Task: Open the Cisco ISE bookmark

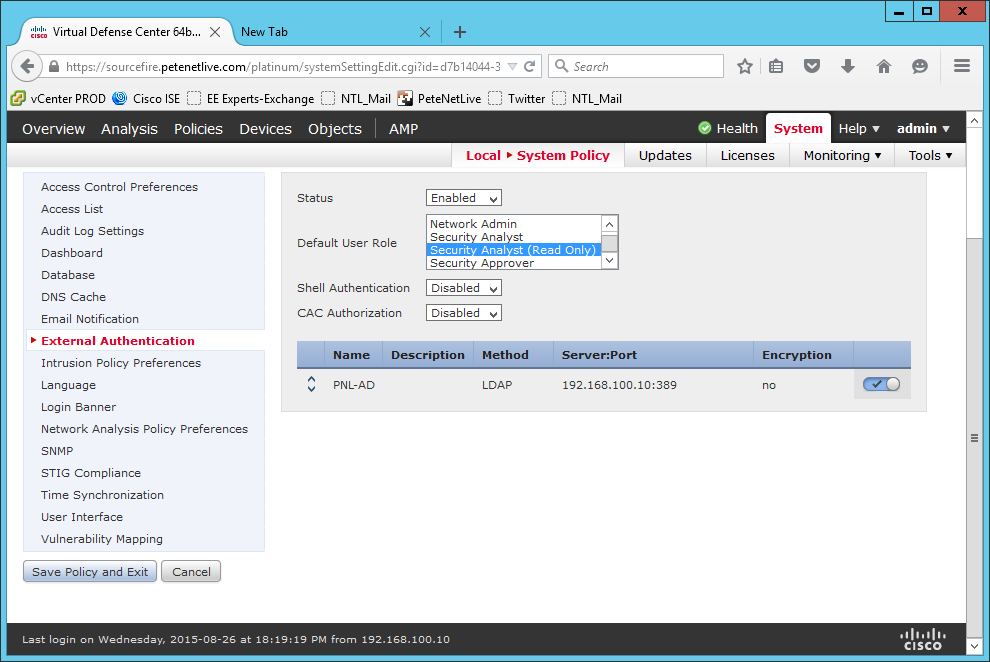Action: 146,98
